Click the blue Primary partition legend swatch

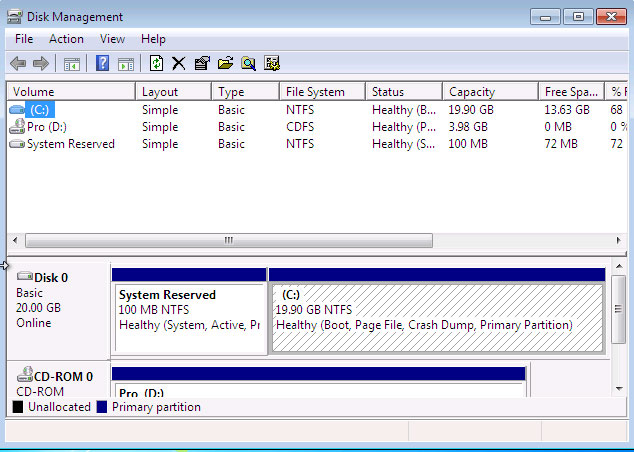tap(102, 408)
